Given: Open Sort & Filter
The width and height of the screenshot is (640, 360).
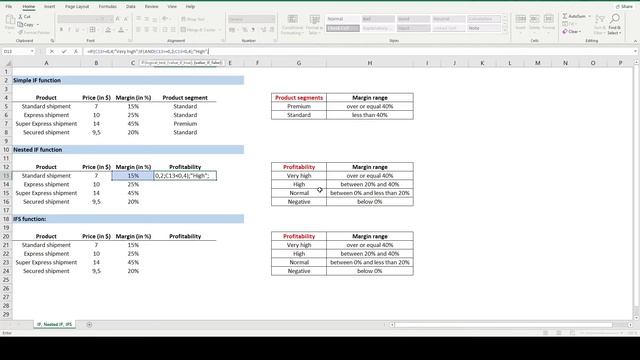Looking at the screenshot, I should tap(599, 24).
